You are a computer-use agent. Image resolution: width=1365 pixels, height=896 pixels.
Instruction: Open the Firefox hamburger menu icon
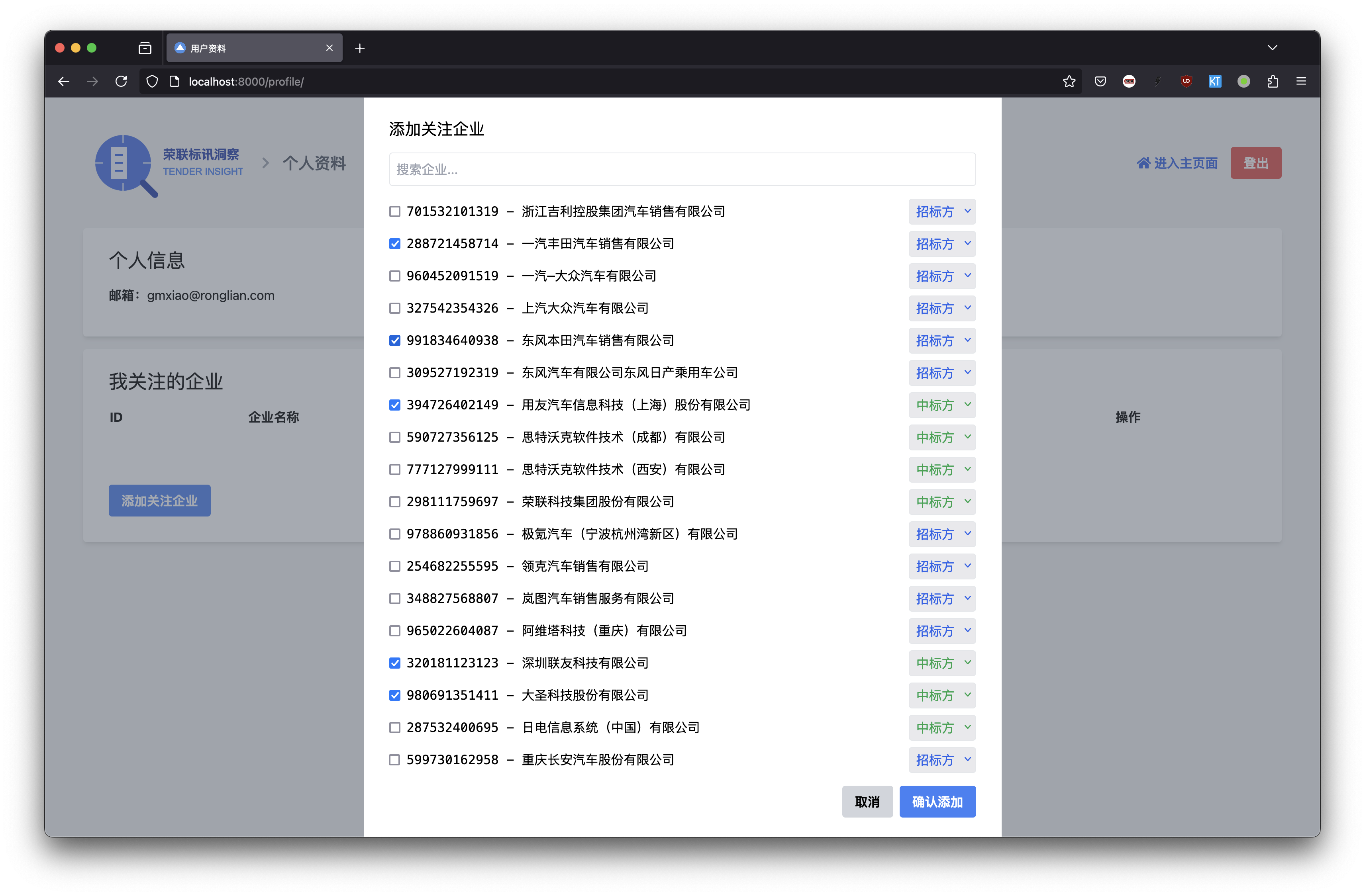coord(1301,81)
